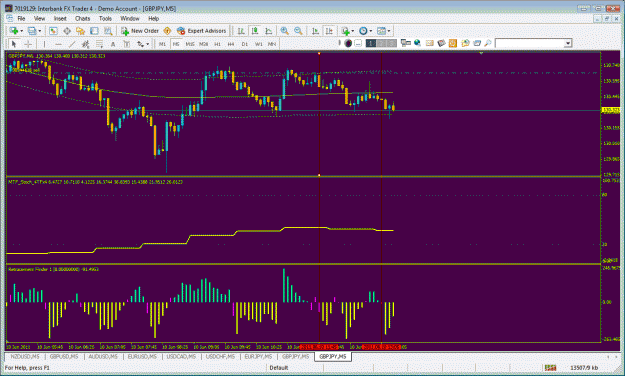Select the equidistant channel tool
The height and width of the screenshot is (376, 625).
(x=85, y=44)
